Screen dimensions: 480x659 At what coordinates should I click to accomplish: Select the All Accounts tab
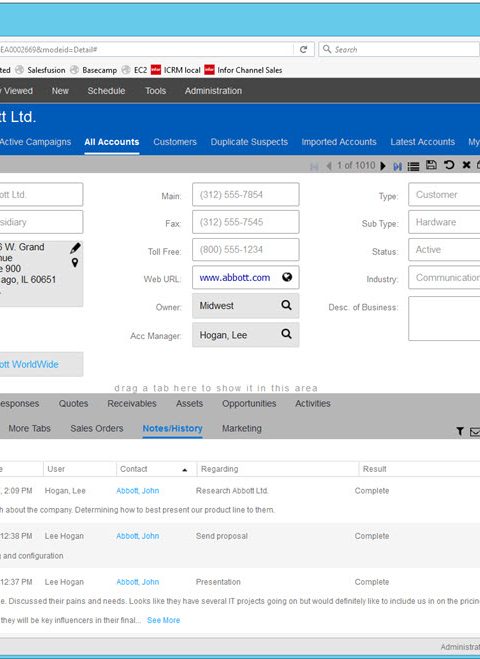[112, 142]
